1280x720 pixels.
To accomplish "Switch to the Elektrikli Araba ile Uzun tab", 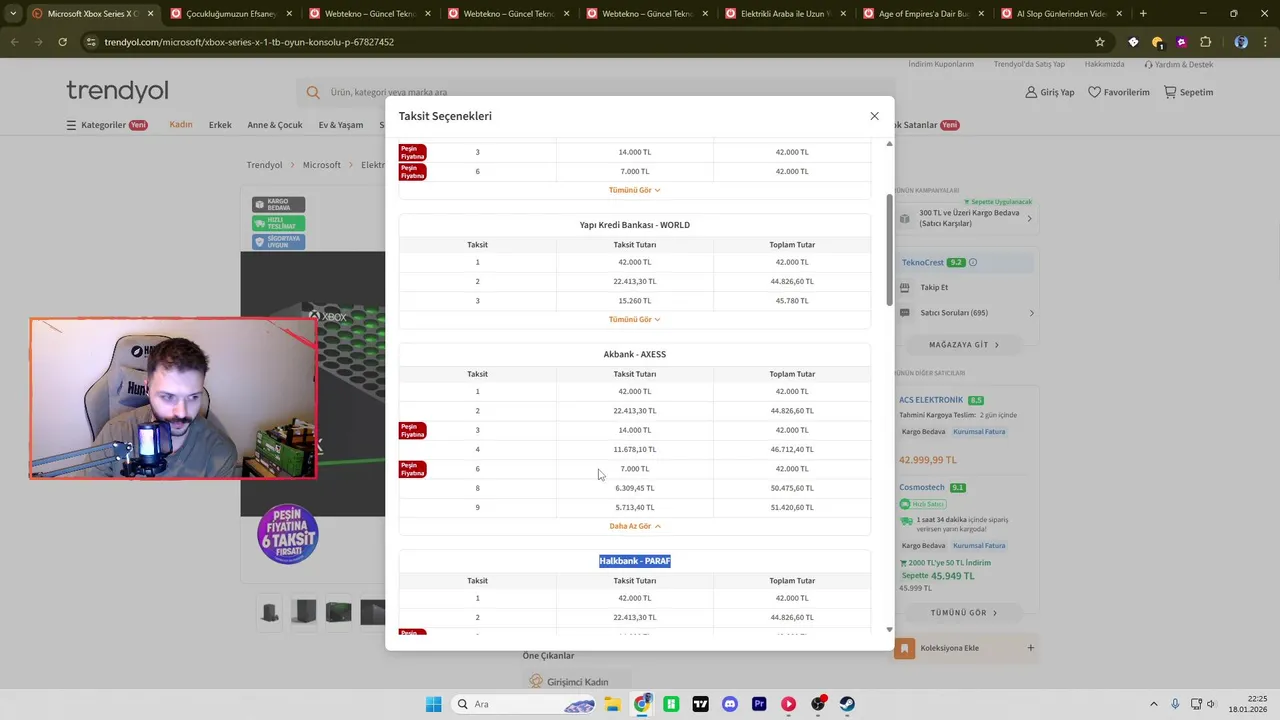I will tap(785, 14).
